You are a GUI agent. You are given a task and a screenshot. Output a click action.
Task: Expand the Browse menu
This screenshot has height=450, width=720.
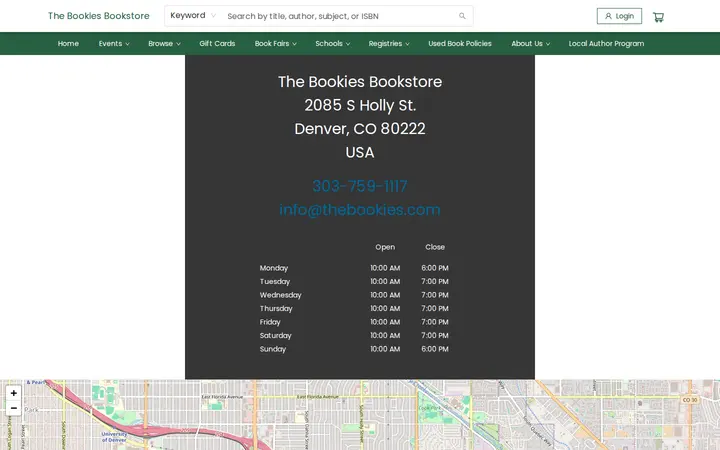[164, 44]
